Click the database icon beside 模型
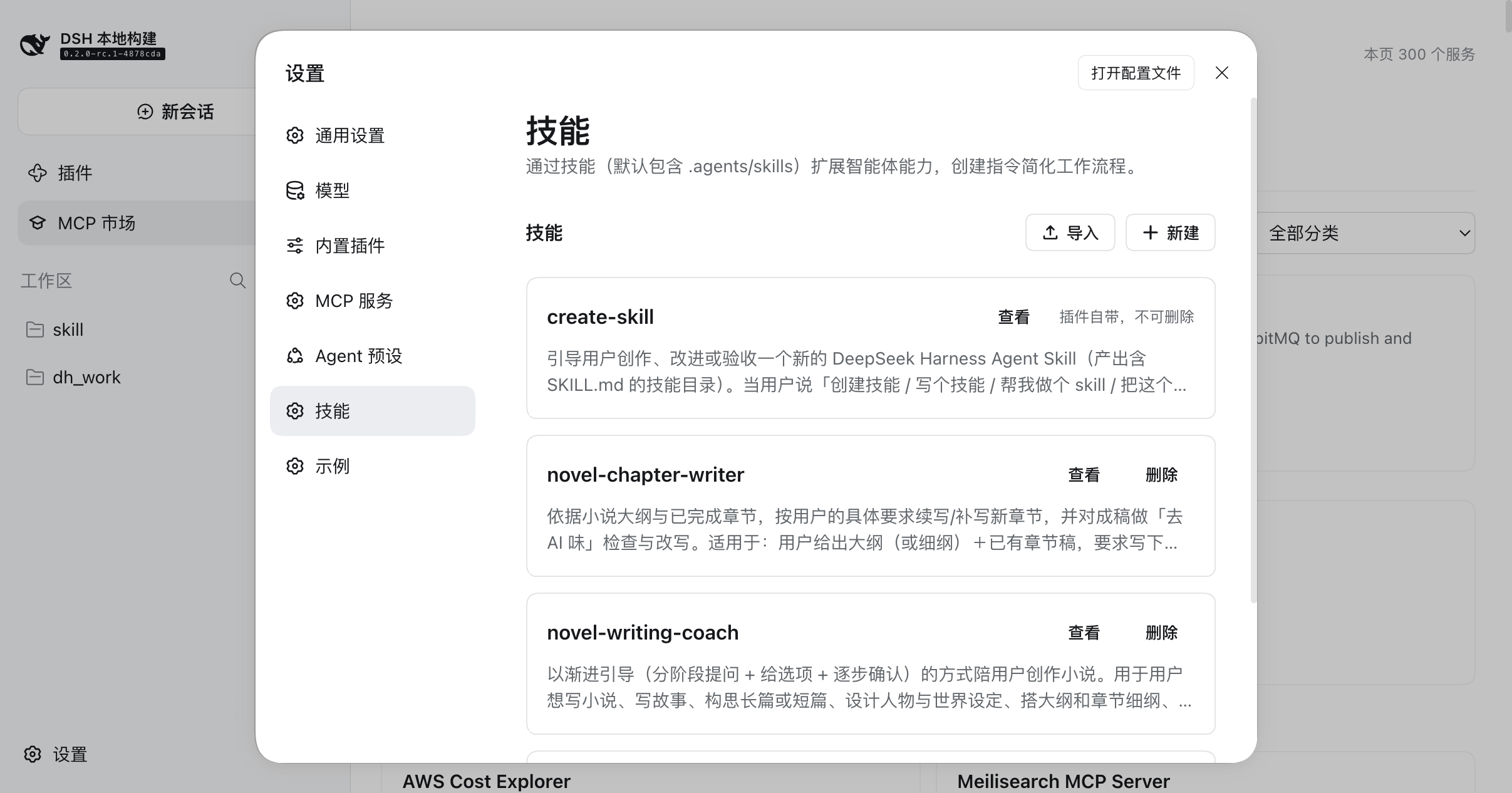Image resolution: width=1512 pixels, height=793 pixels. (295, 190)
